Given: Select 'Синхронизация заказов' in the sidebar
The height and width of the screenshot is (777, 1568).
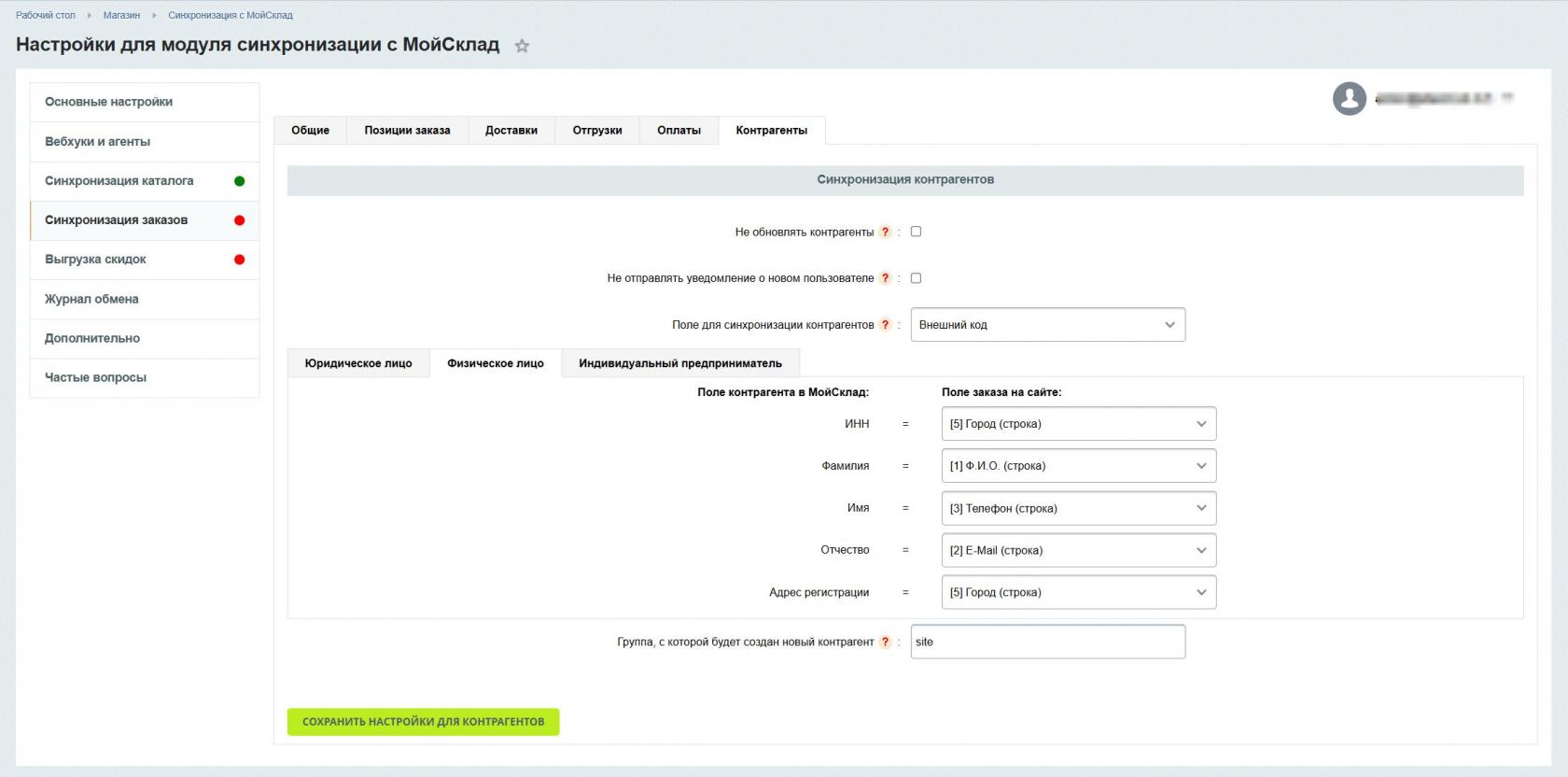Looking at the screenshot, I should pyautogui.click(x=145, y=220).
